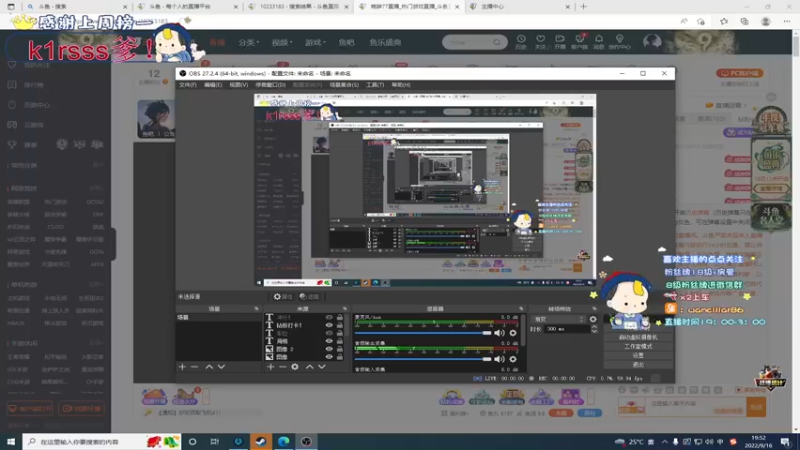Open Microsoft Edge from the taskbar
Screen dimensions: 800x450
click(x=284, y=441)
